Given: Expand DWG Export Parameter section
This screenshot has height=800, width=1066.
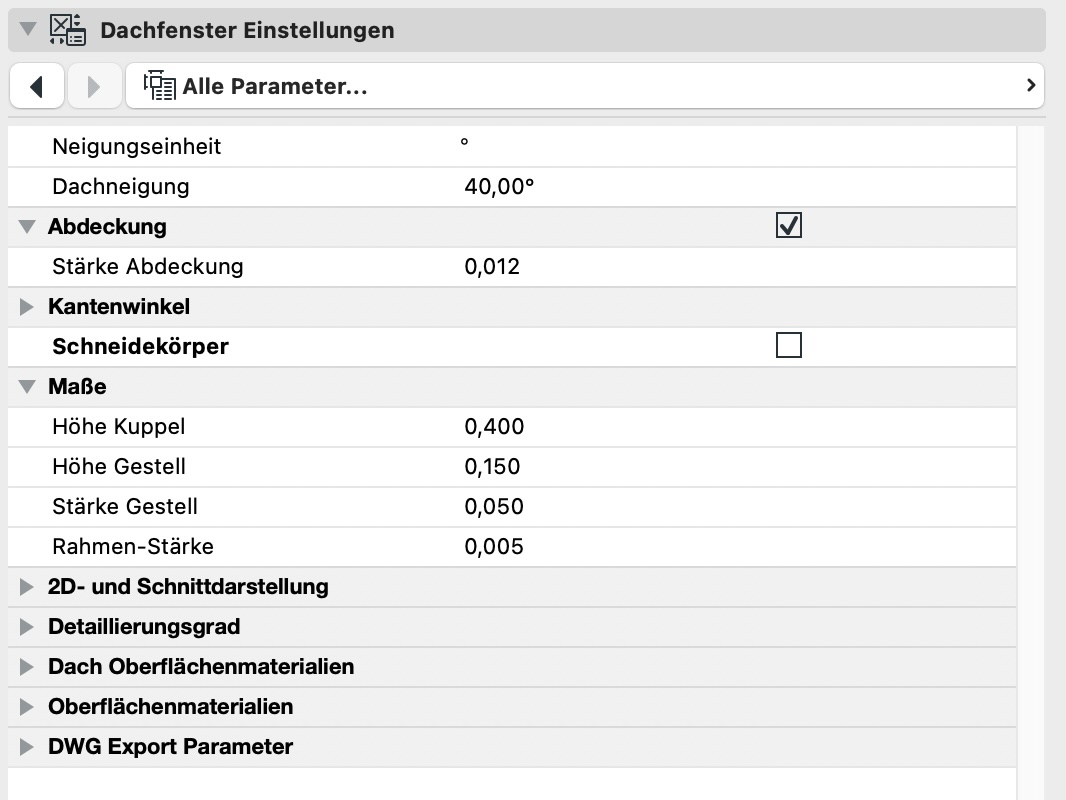Looking at the screenshot, I should tap(27, 747).
